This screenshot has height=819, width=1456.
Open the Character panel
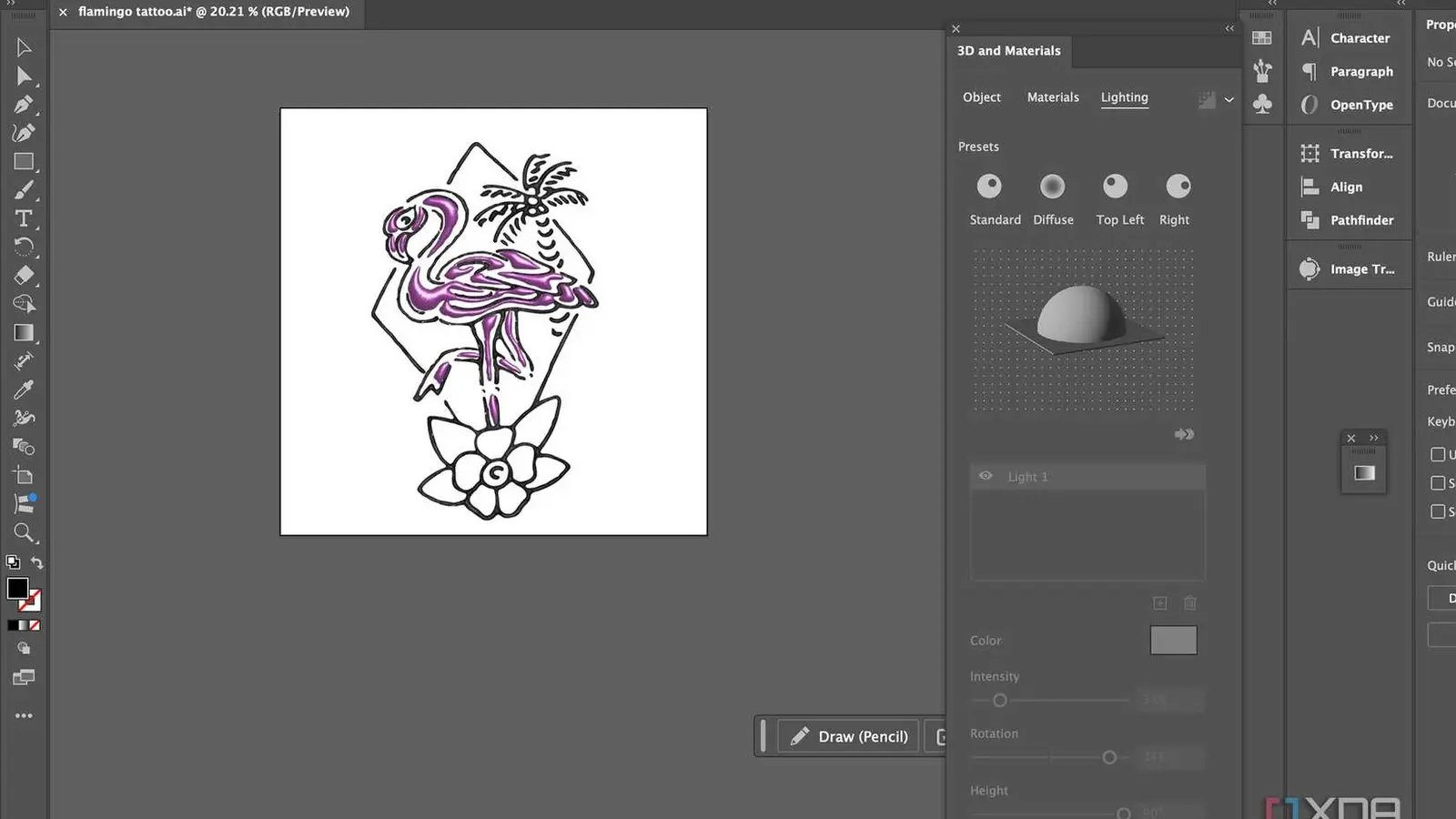pos(1349,38)
